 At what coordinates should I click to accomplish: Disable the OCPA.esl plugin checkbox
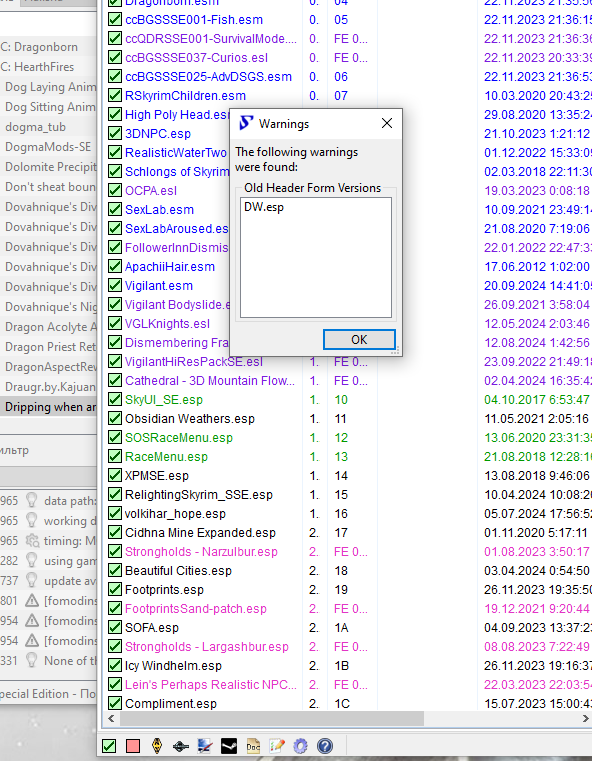click(x=115, y=190)
